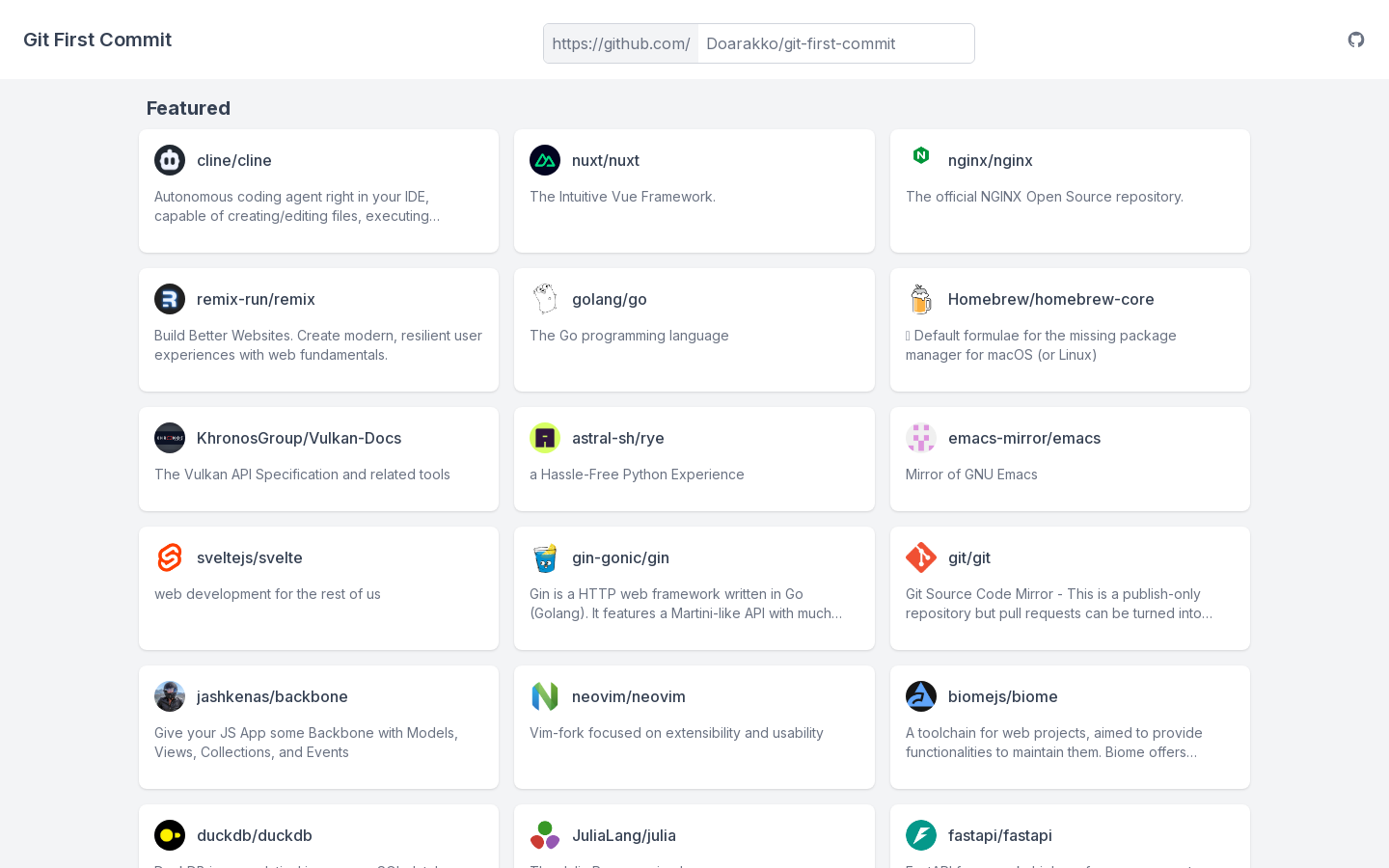Click the duckdb/duckdb yellow logo

click(170, 835)
